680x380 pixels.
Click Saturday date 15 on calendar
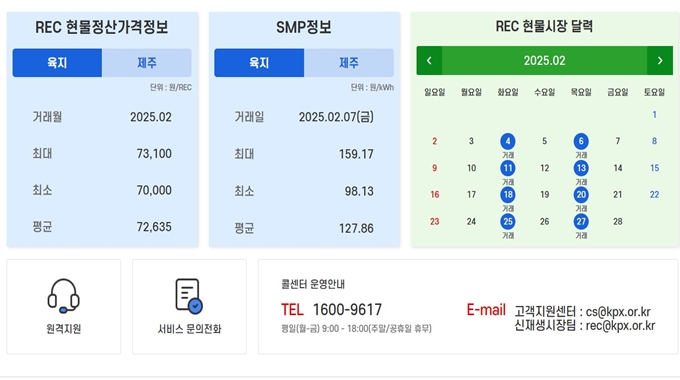tap(654, 168)
